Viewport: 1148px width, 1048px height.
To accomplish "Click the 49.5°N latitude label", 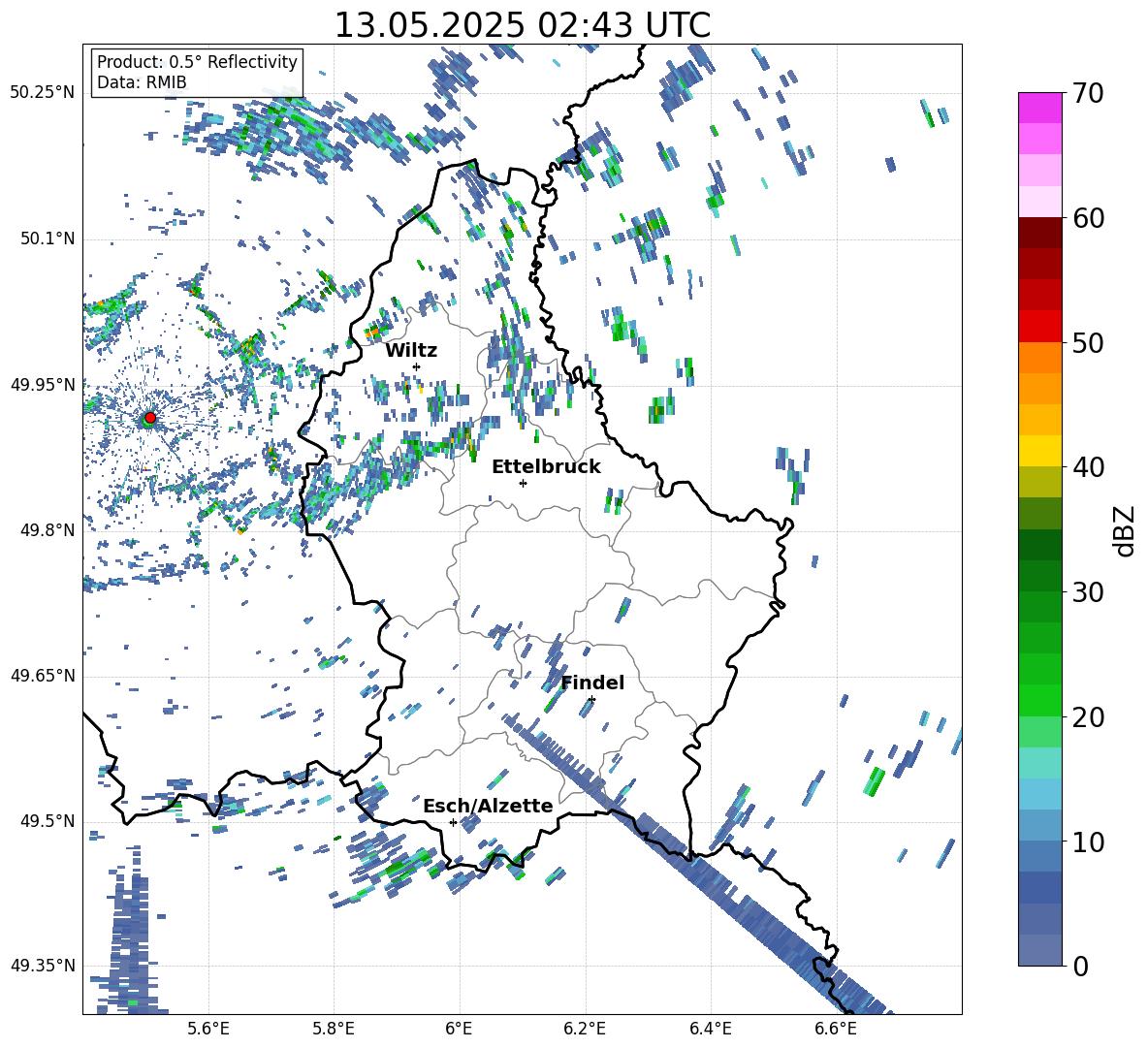I will coord(47,821).
